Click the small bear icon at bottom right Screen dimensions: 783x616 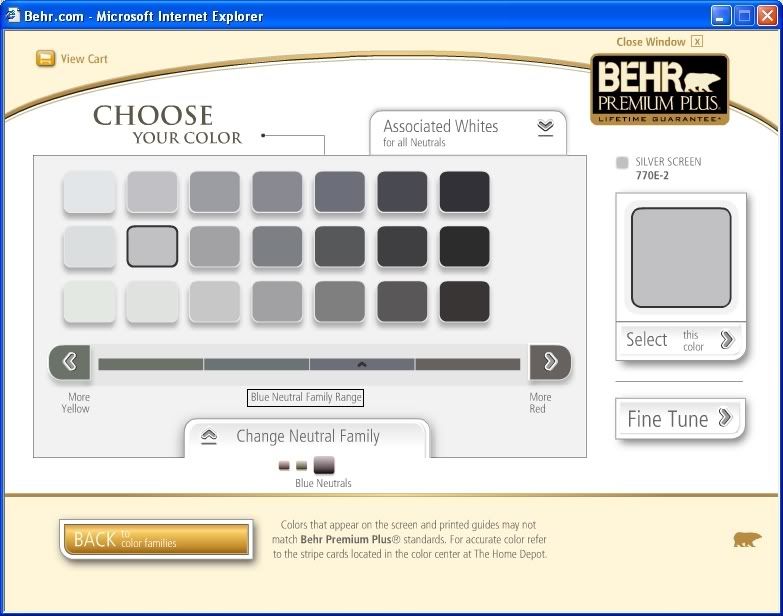coord(746,540)
